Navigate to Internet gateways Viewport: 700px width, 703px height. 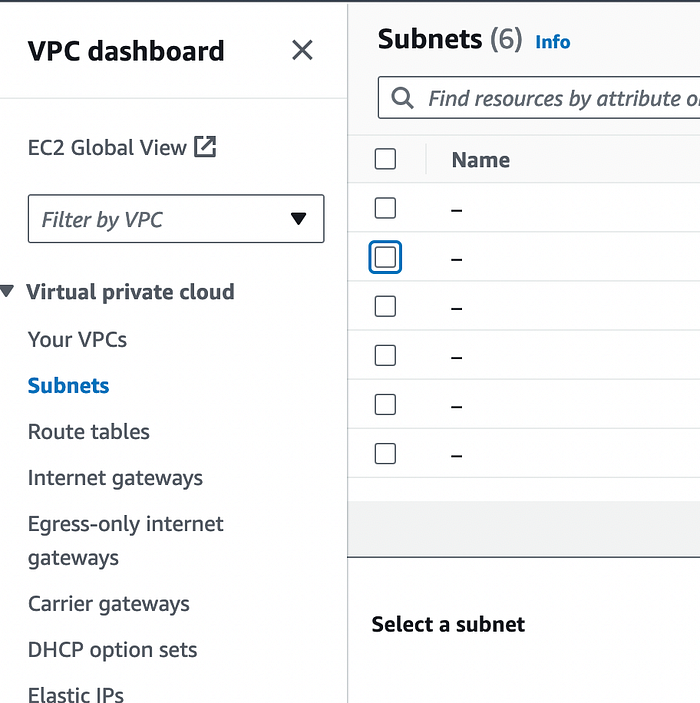pos(115,477)
